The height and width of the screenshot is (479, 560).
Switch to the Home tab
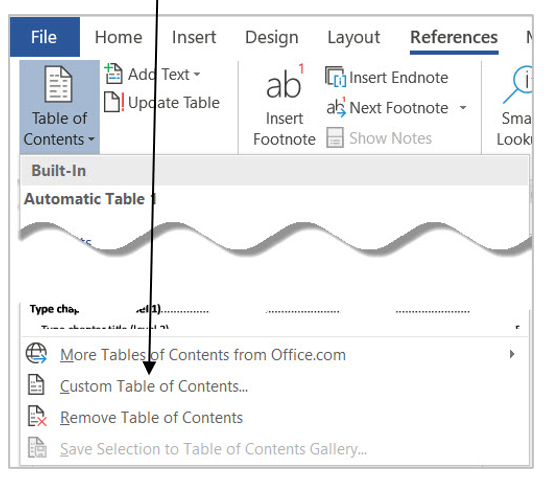pos(119,37)
